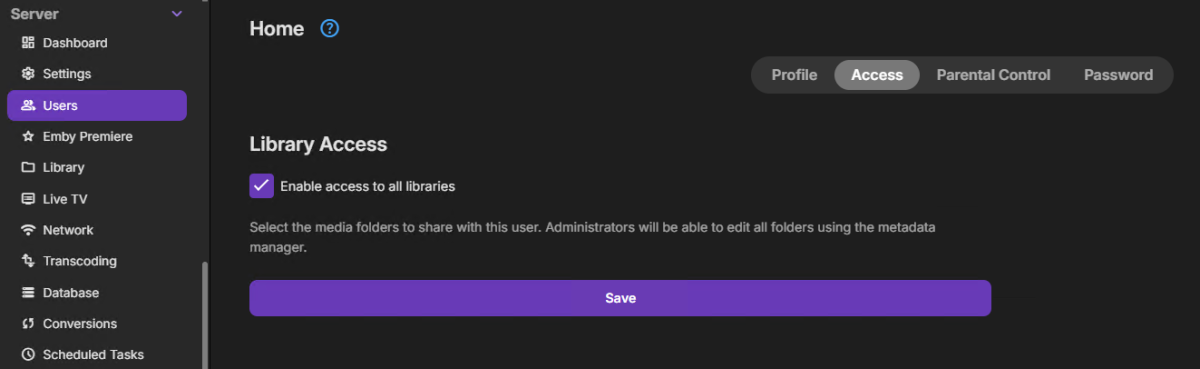Click the Live TV icon
The image size is (1200, 369).
[28, 199]
